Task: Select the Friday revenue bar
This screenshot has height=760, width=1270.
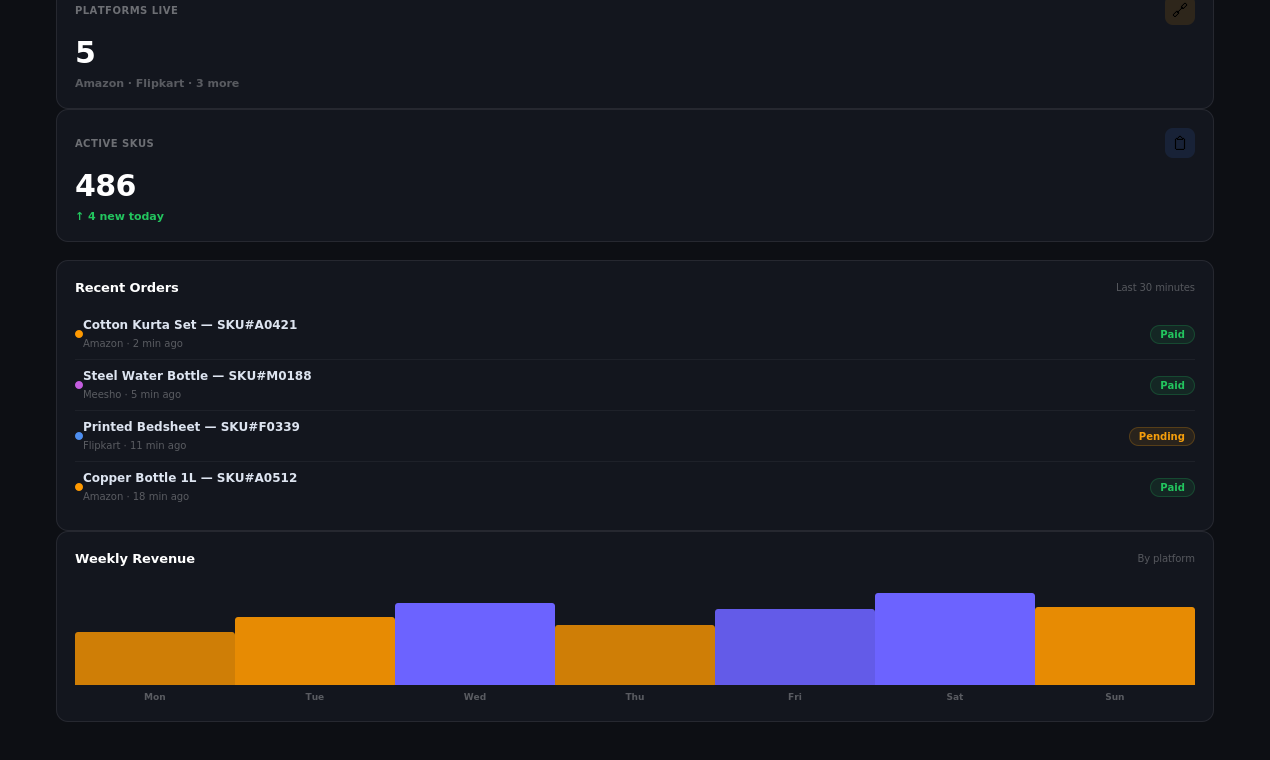Action: tap(795, 647)
